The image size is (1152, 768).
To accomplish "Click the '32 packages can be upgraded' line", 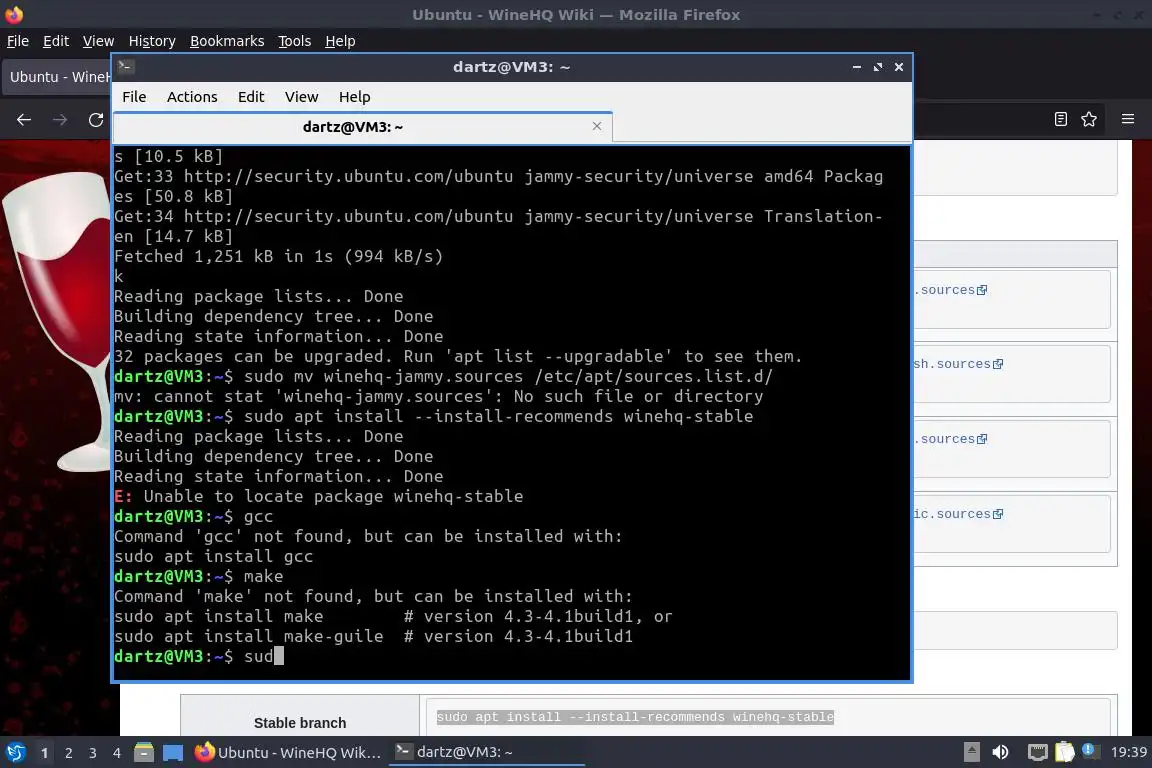I will [458, 356].
